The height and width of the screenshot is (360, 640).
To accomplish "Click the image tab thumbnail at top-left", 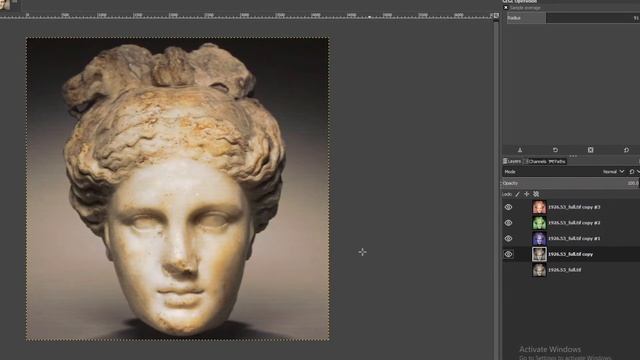I will click(x=5, y=4).
